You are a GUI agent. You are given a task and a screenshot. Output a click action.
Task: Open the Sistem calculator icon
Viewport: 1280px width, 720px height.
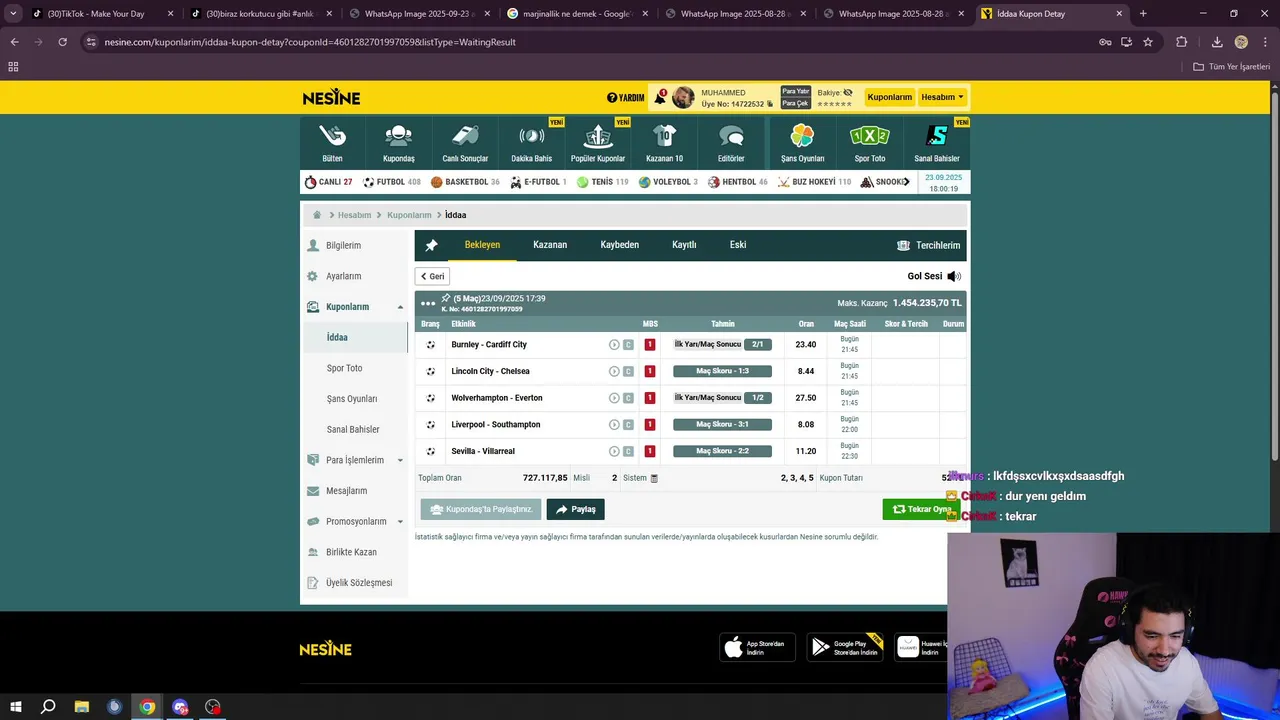click(x=654, y=478)
